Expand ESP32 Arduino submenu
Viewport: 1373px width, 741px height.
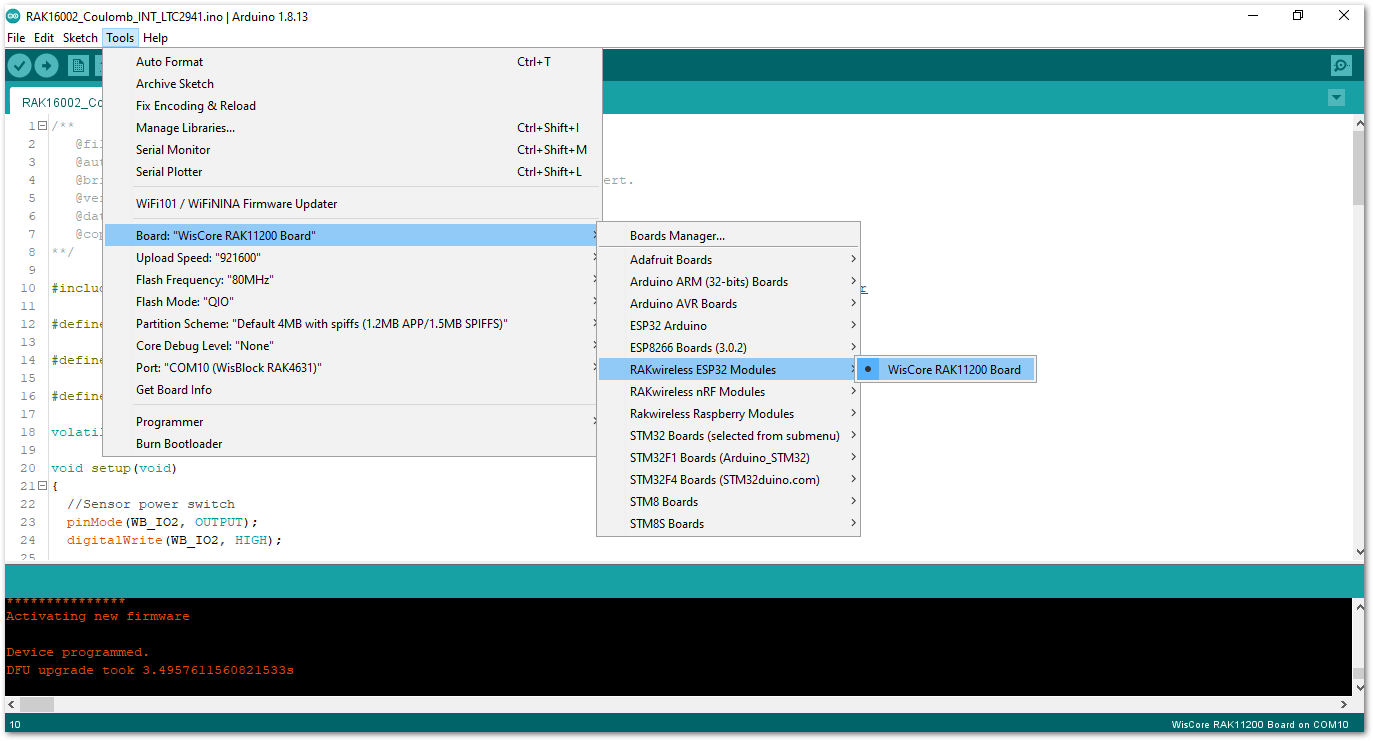pyautogui.click(x=728, y=326)
